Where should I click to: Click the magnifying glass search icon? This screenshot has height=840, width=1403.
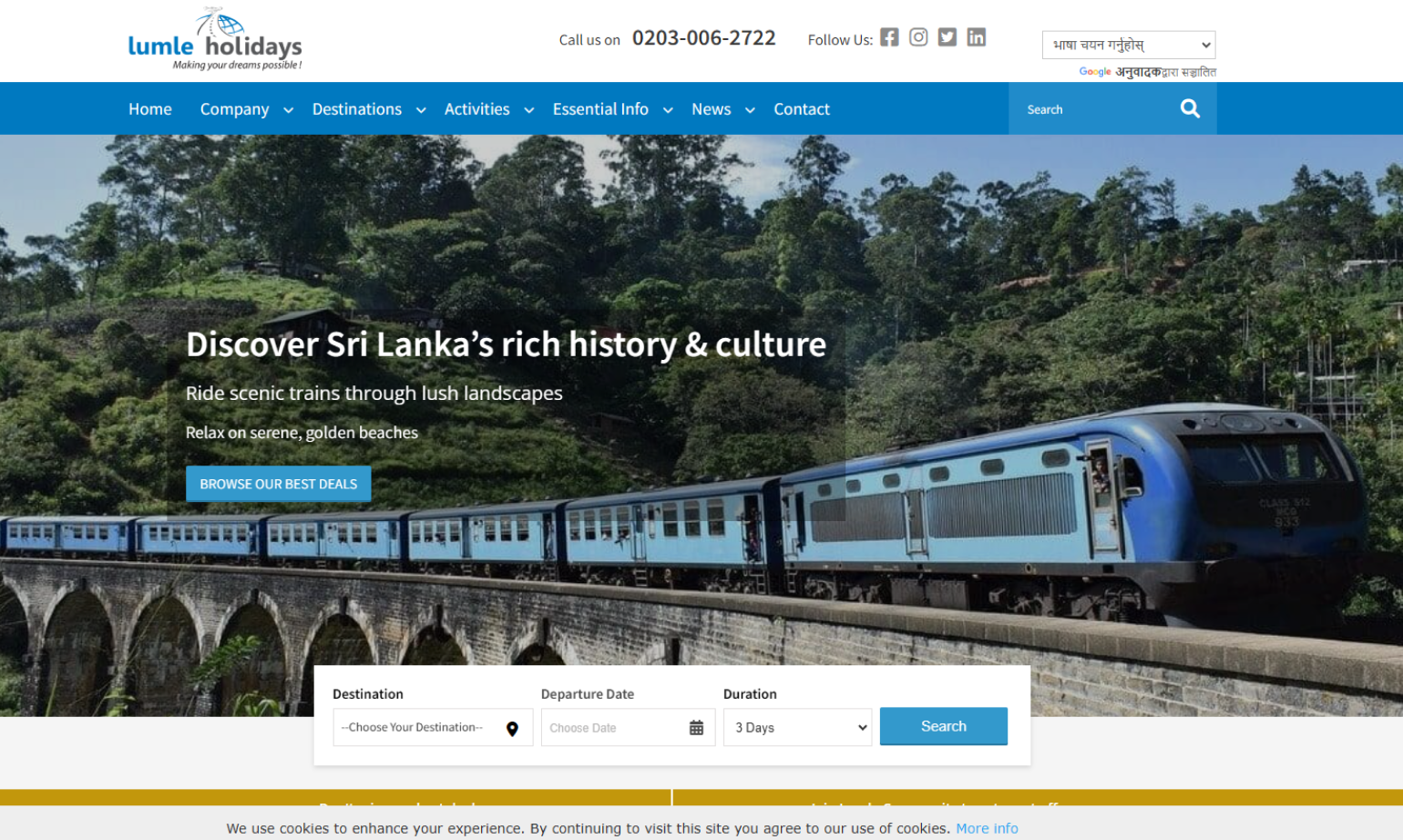click(x=1190, y=108)
